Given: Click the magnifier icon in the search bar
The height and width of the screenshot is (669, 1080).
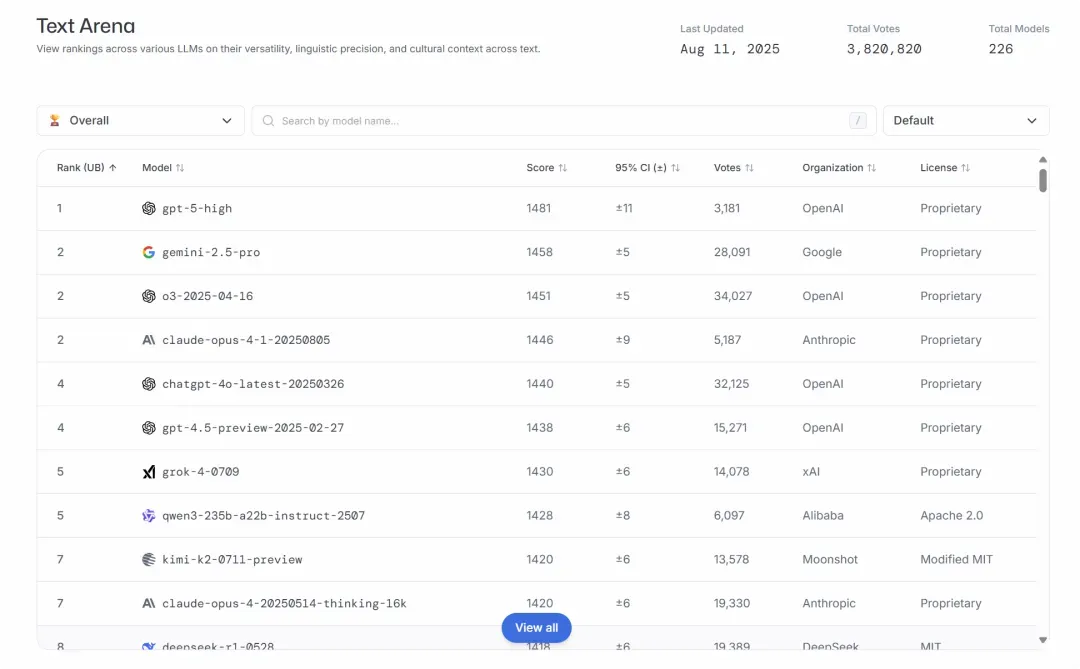Looking at the screenshot, I should point(269,121).
